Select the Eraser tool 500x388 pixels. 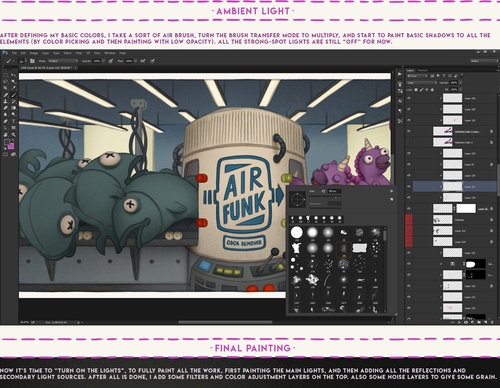[6, 108]
